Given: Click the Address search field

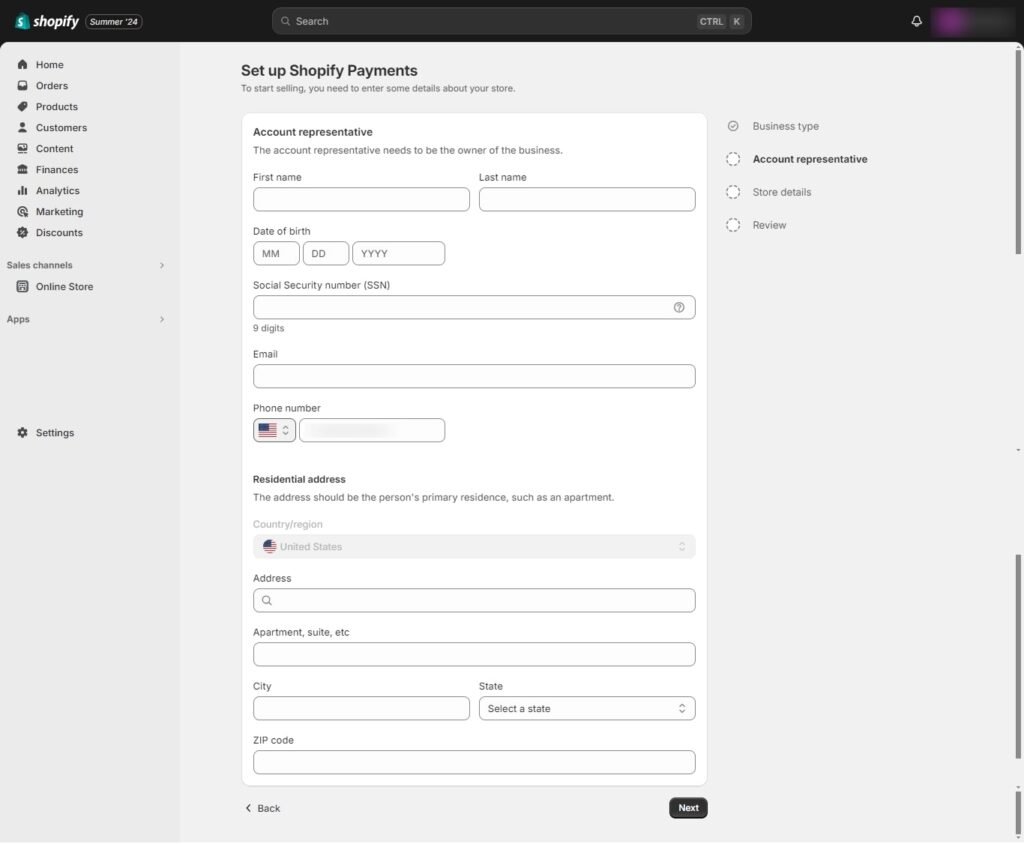Looking at the screenshot, I should (x=474, y=601).
